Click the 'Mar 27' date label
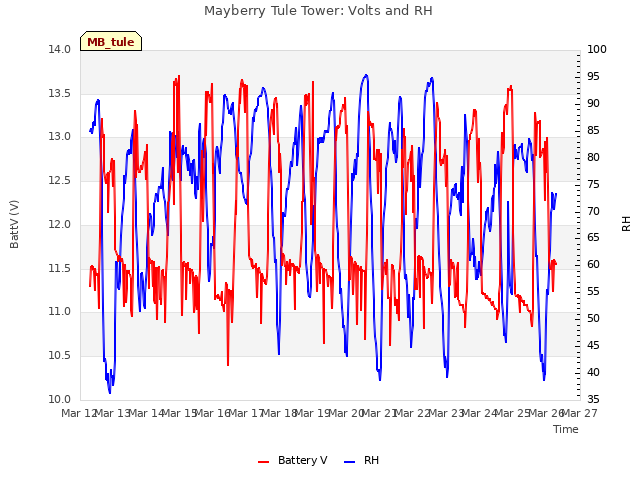 [580, 413]
